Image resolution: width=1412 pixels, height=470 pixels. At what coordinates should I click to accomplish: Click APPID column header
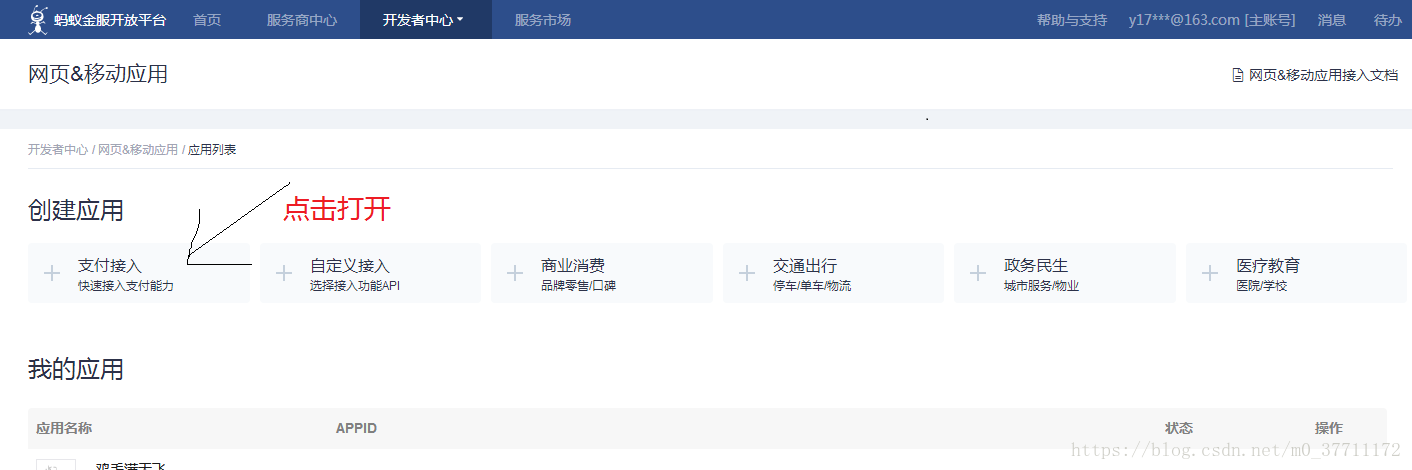pyautogui.click(x=356, y=428)
